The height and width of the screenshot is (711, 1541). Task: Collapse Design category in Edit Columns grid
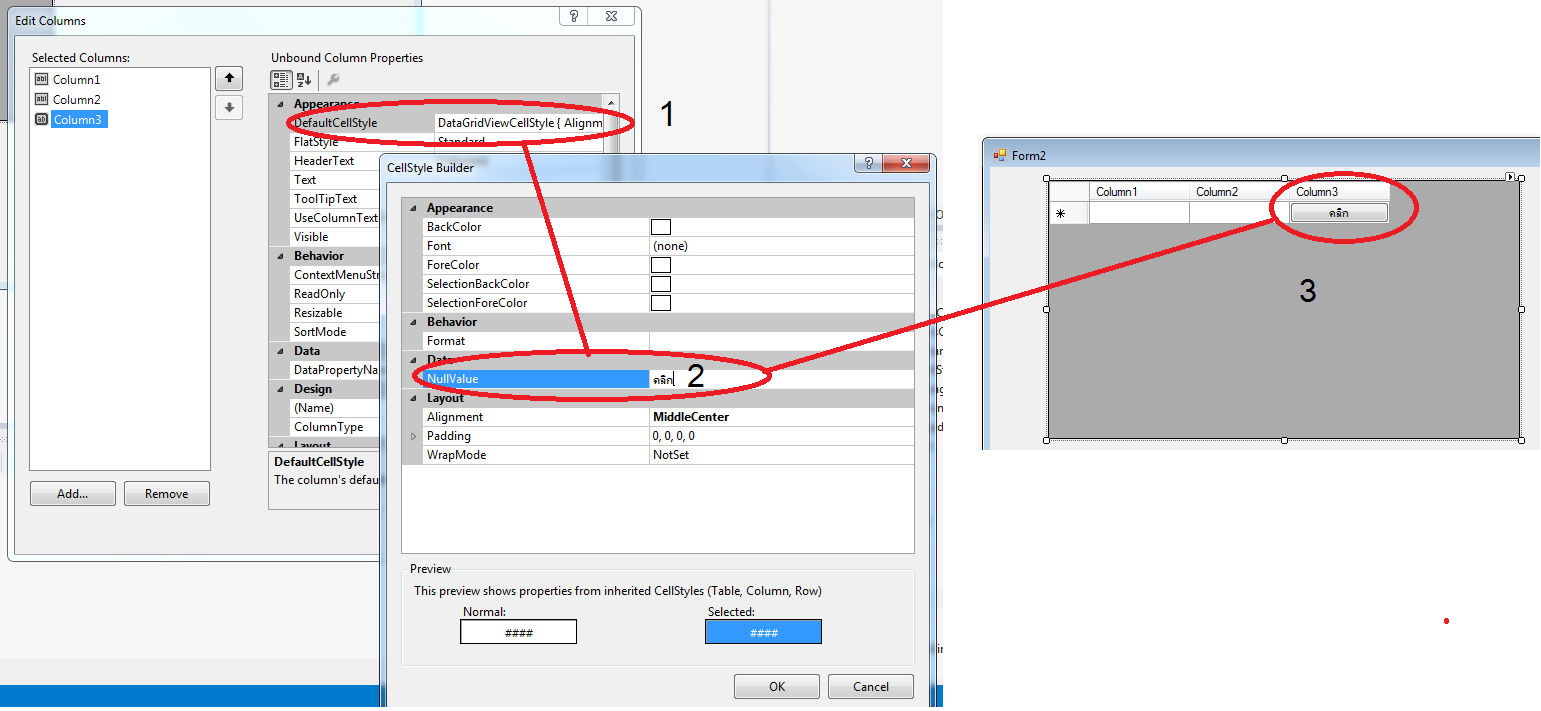pos(280,389)
